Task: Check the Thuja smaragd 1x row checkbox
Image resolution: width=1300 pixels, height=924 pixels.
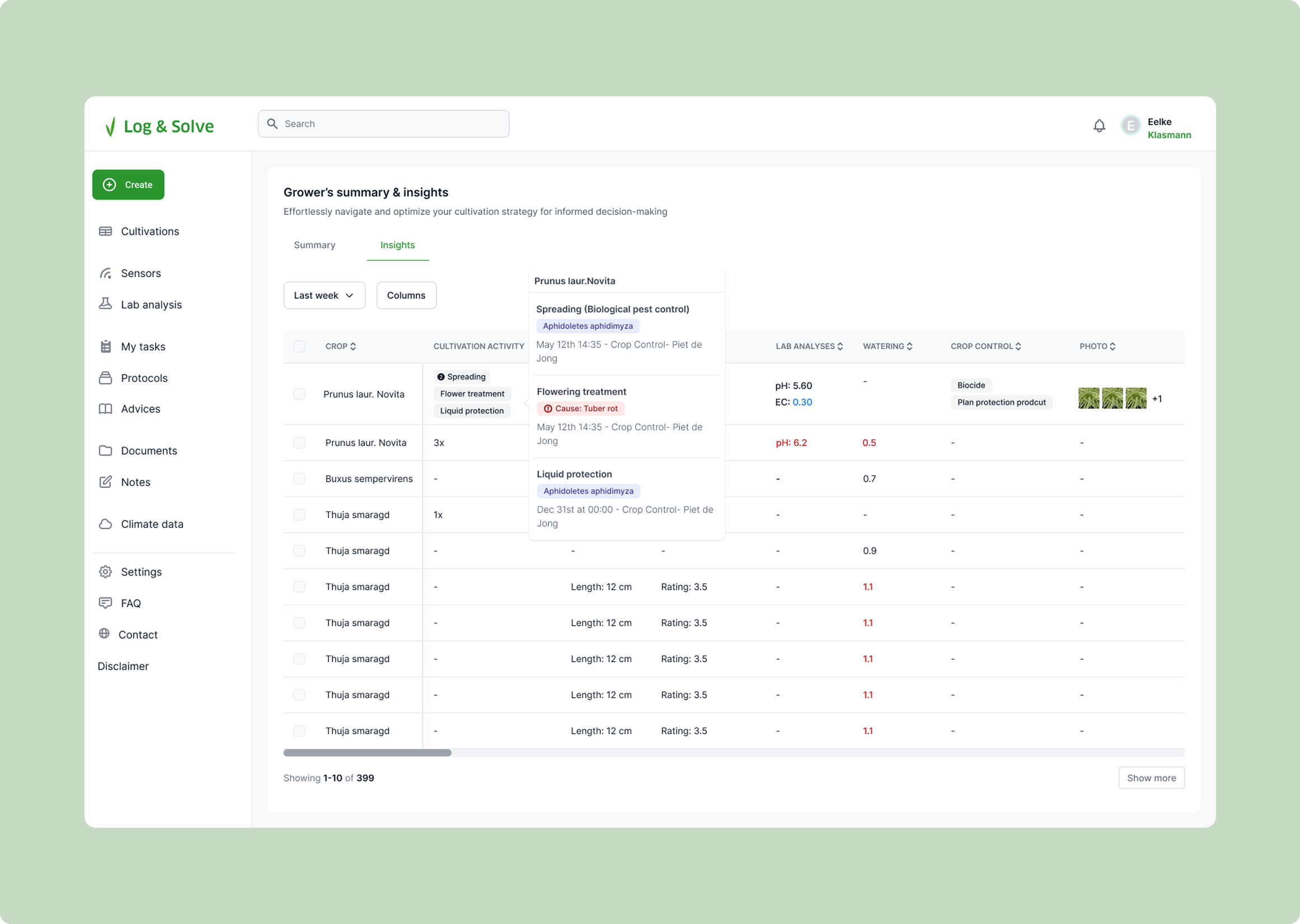Action: [299, 515]
